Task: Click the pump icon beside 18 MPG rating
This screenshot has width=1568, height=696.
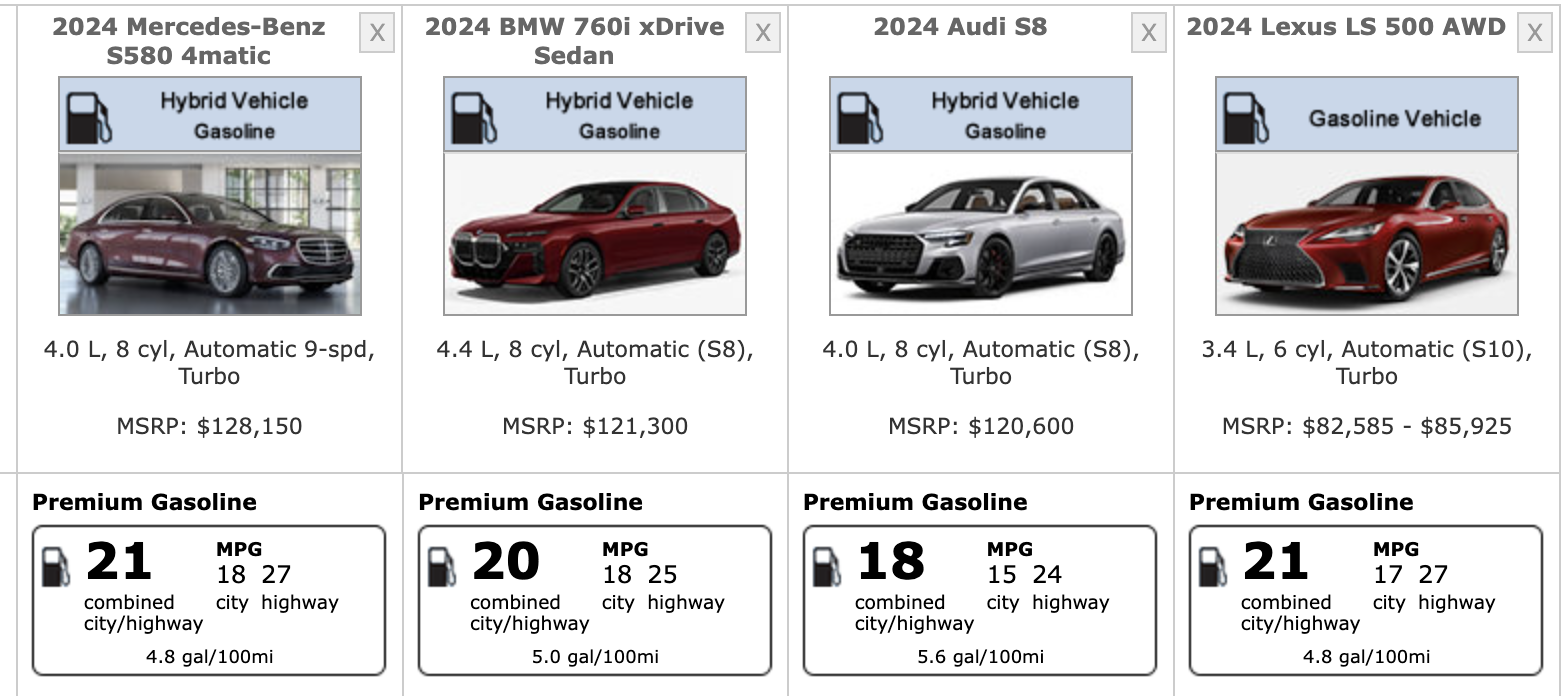Action: 827,567
